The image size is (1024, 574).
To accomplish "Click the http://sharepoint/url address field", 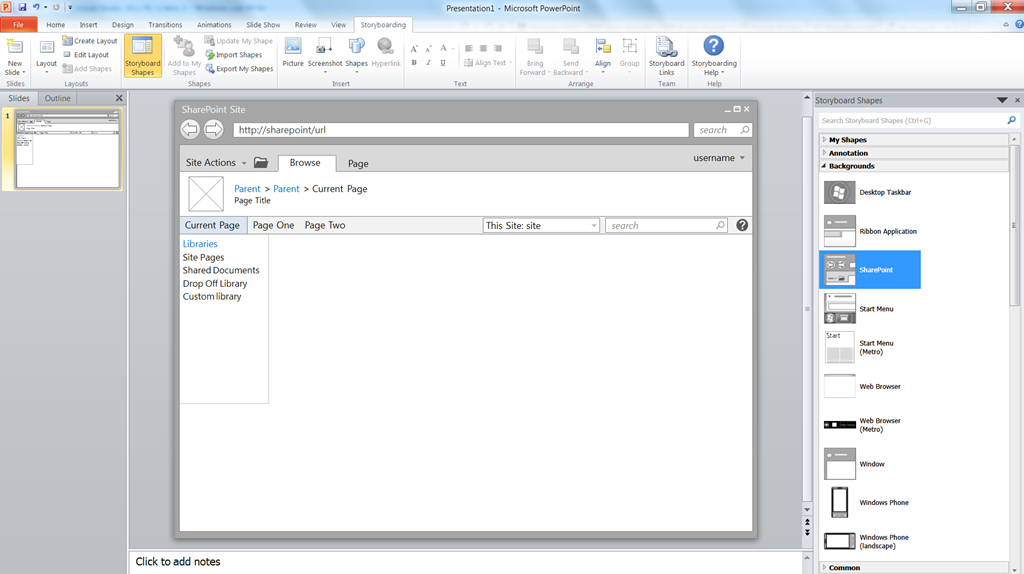I will 461,130.
